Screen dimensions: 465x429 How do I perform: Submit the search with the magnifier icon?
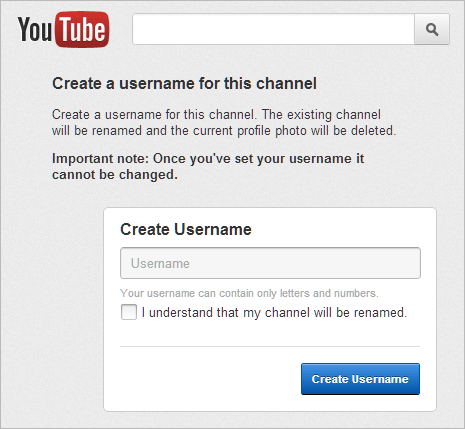pyautogui.click(x=432, y=29)
